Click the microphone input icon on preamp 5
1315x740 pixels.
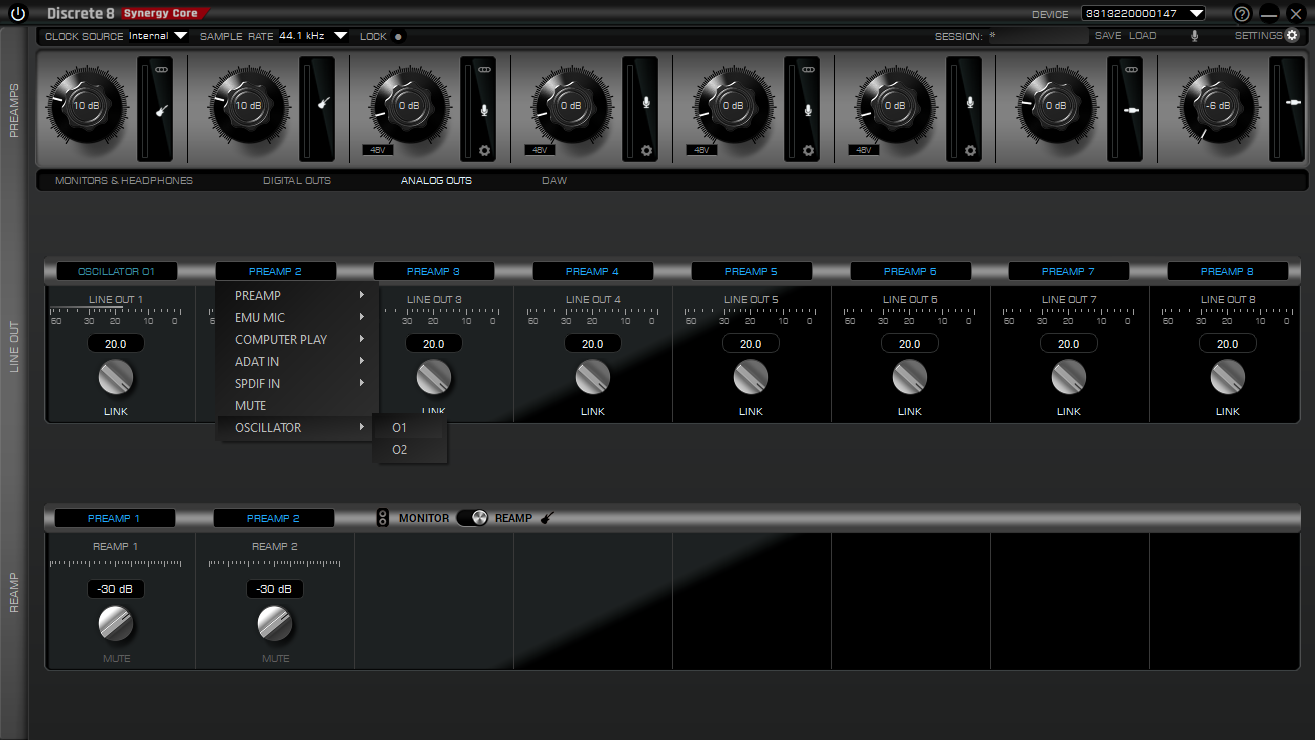[x=809, y=109]
